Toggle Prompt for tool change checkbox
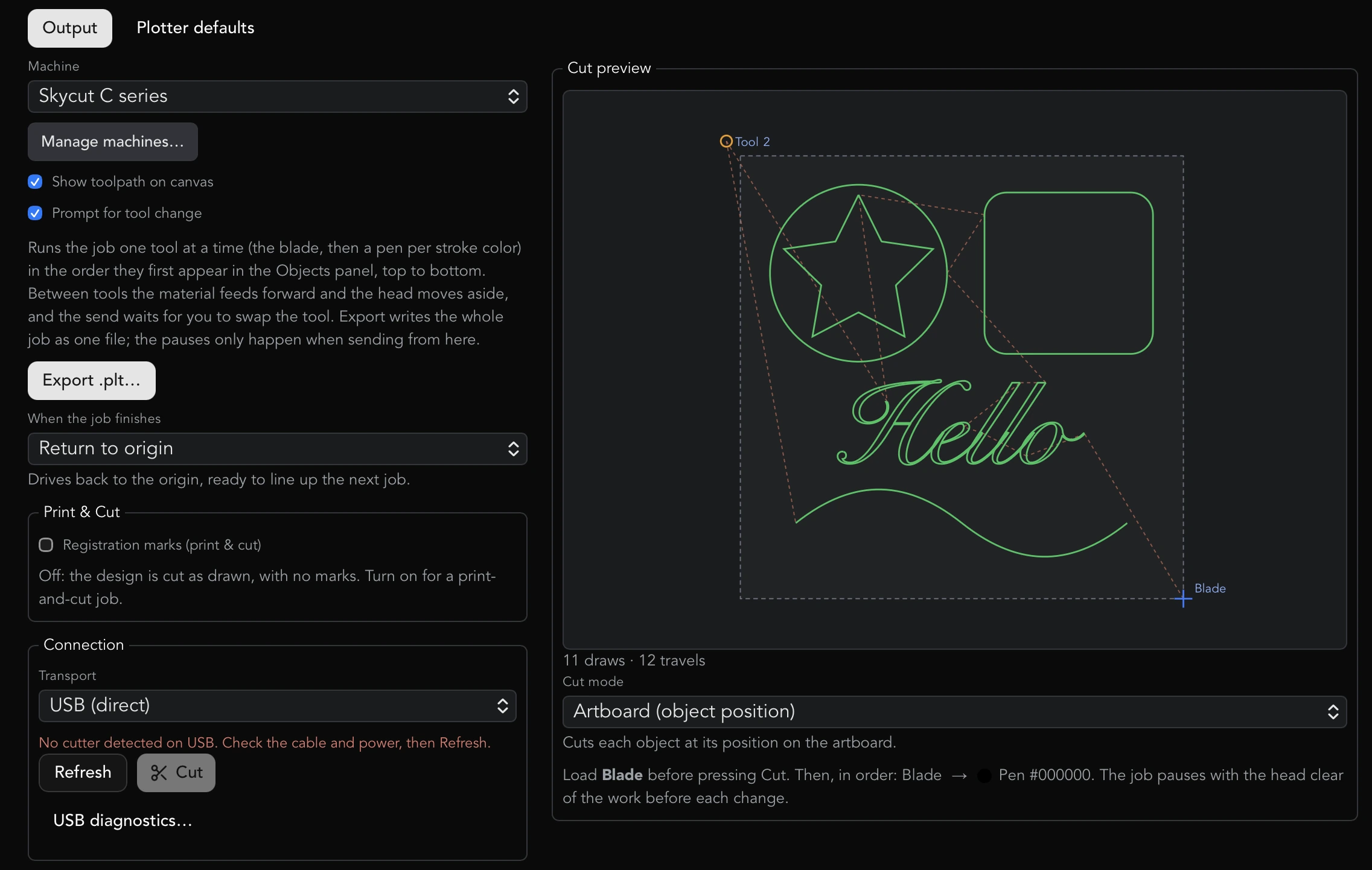The height and width of the screenshot is (870, 1372). pos(35,213)
